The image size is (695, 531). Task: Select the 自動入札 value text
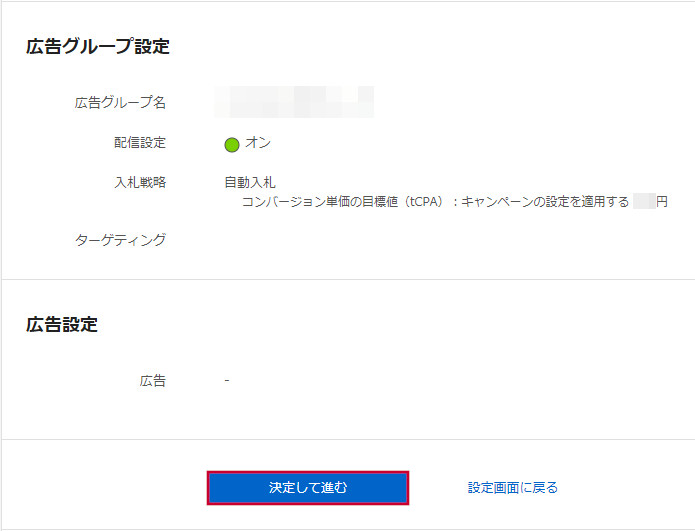tap(250, 183)
